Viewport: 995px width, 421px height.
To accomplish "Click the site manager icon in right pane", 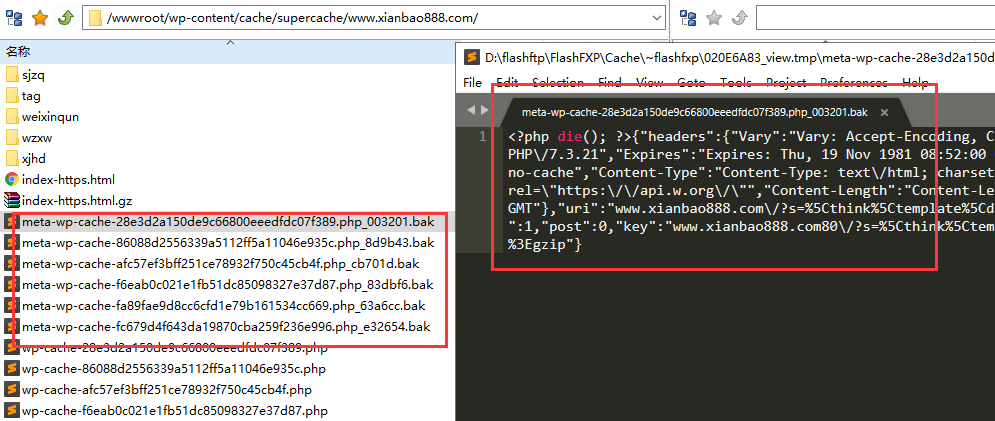I will pyautogui.click(x=689, y=18).
